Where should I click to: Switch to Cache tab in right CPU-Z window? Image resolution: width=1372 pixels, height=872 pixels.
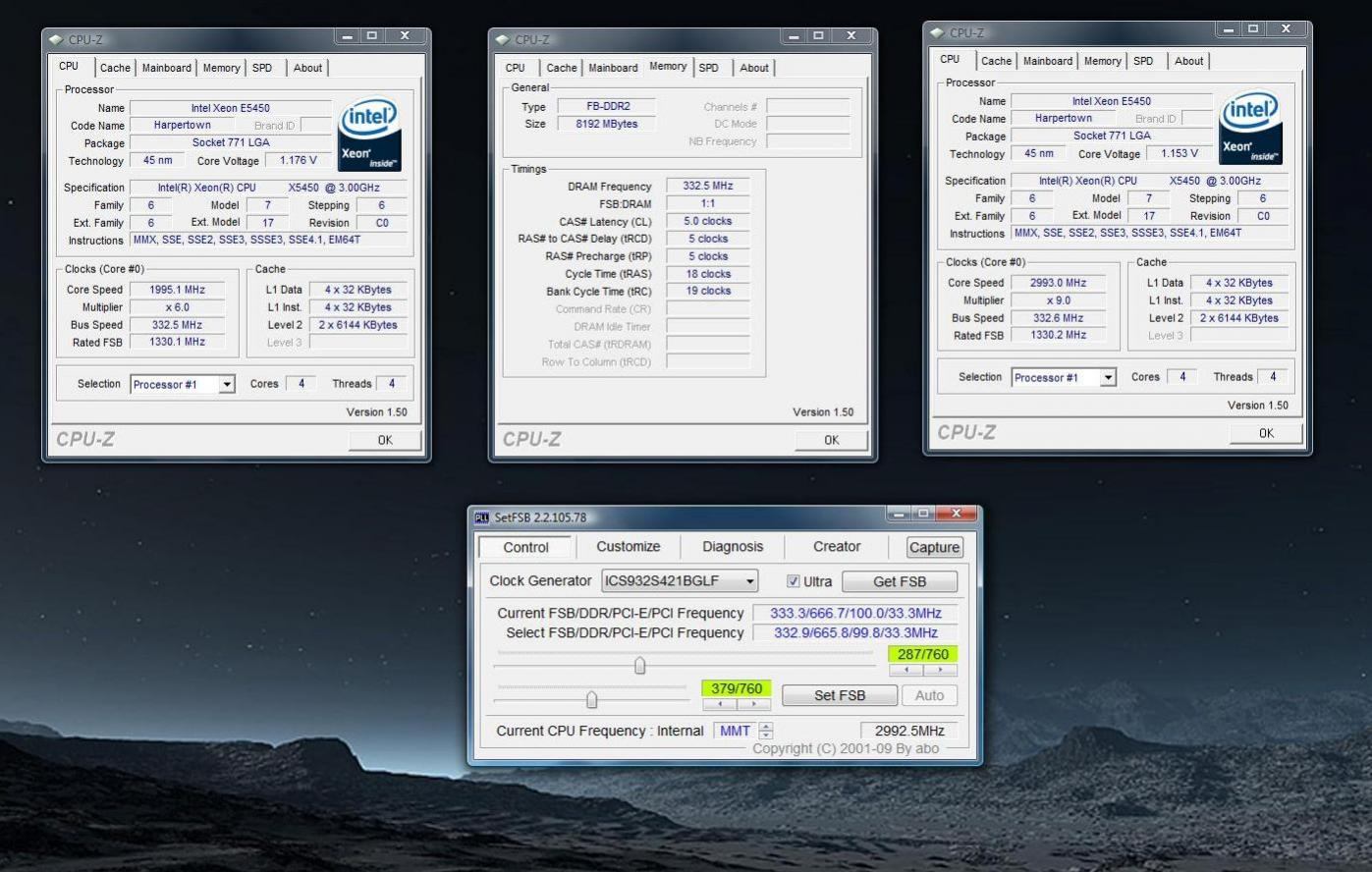pyautogui.click(x=996, y=61)
